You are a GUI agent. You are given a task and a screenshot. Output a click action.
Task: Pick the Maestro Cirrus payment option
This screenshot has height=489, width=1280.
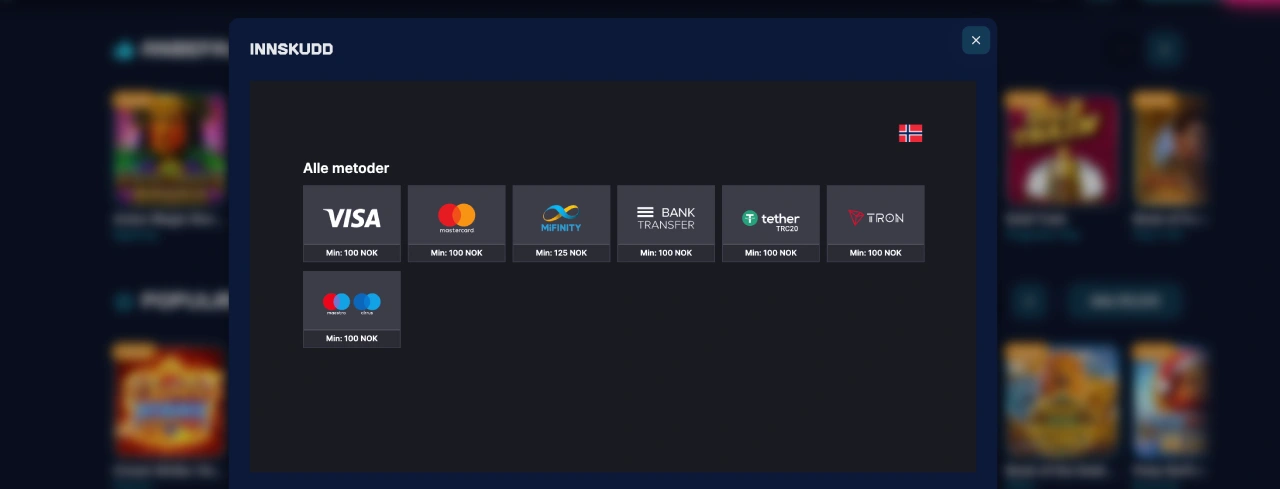(x=352, y=309)
